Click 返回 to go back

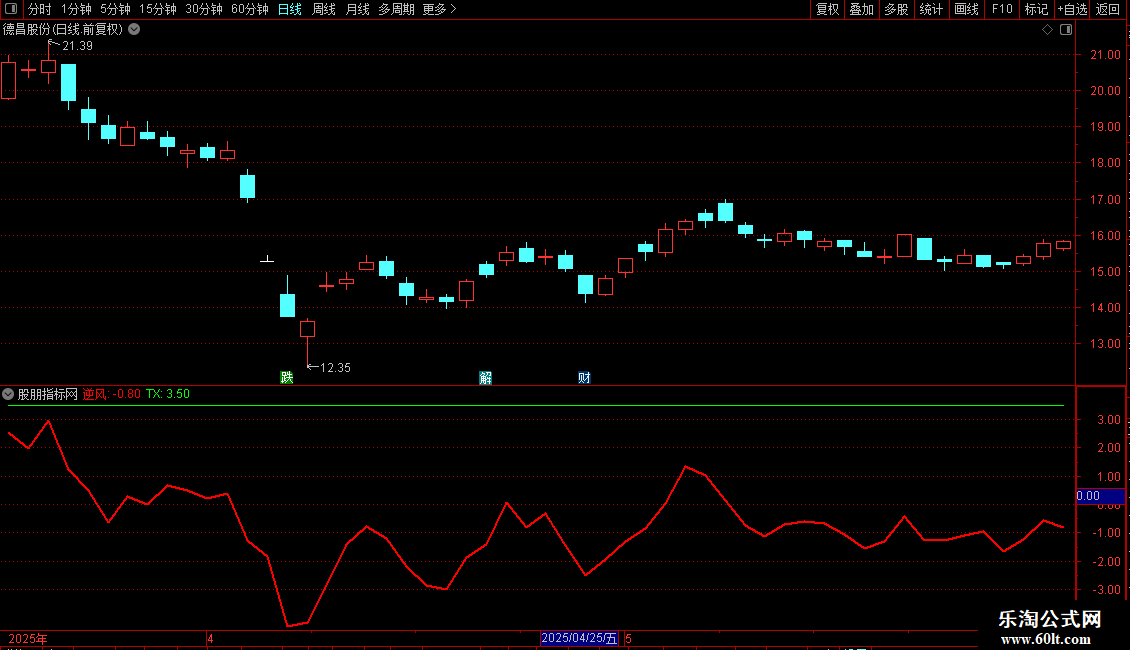coord(1108,9)
